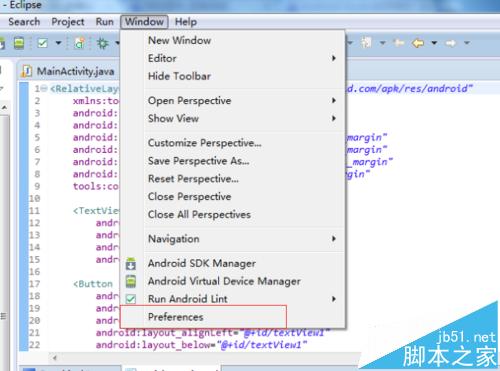This screenshot has height=371, width=500.
Task: Click line number 10 in the gutter
Action: (x=34, y=199)
